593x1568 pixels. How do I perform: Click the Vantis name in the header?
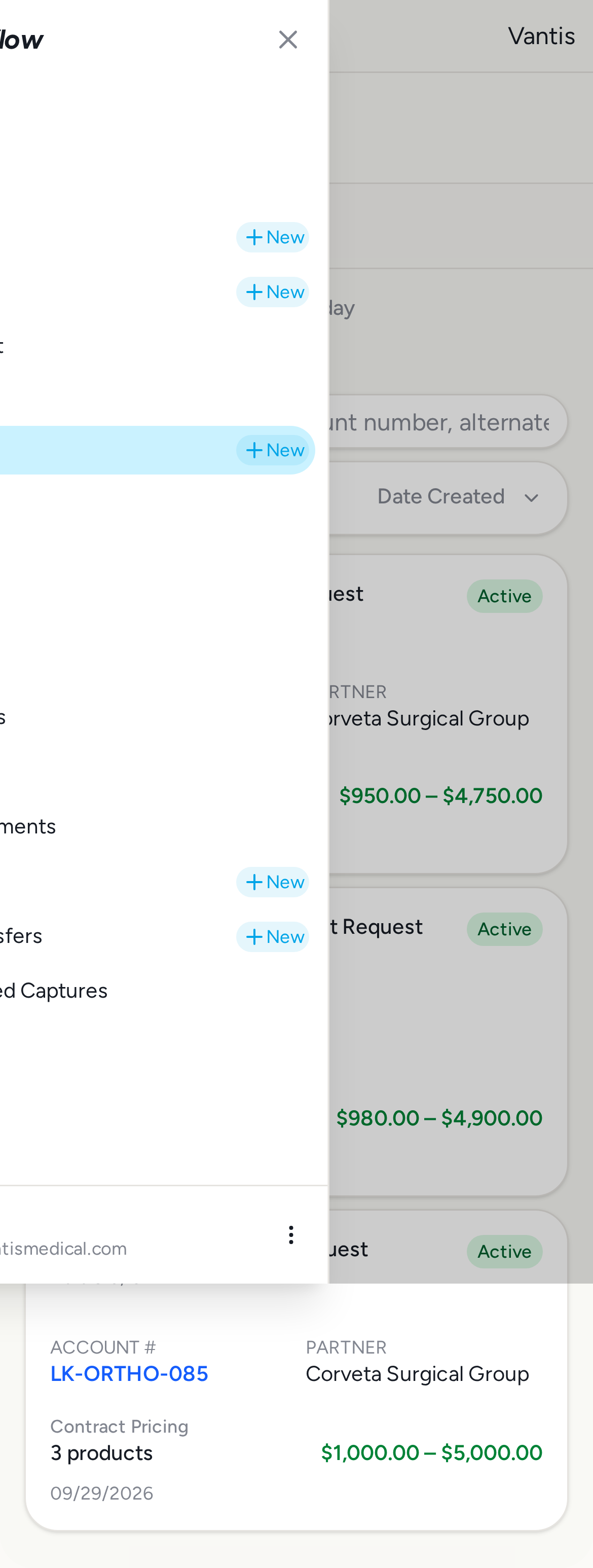click(x=541, y=37)
